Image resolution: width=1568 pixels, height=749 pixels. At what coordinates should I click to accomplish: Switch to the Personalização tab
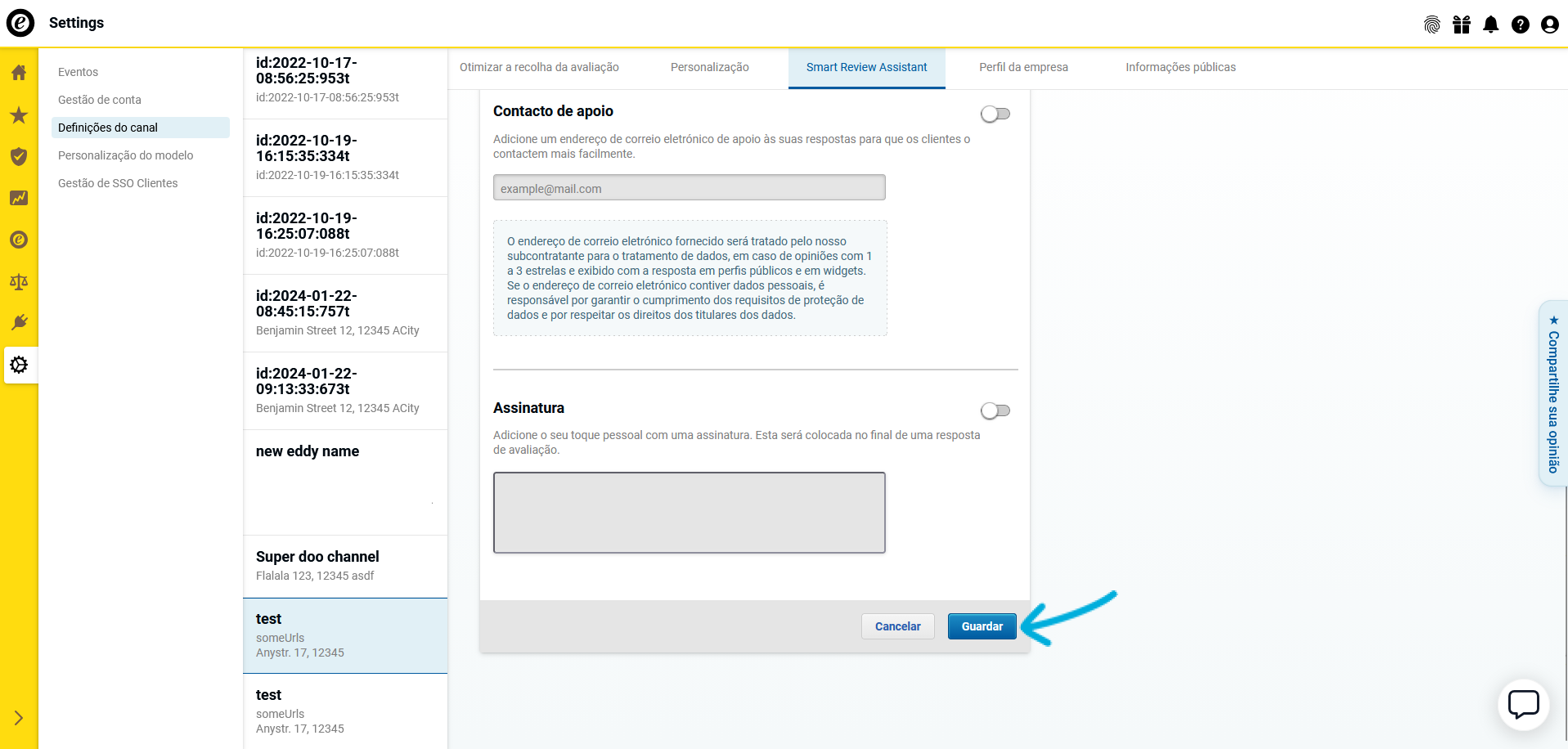pos(709,68)
